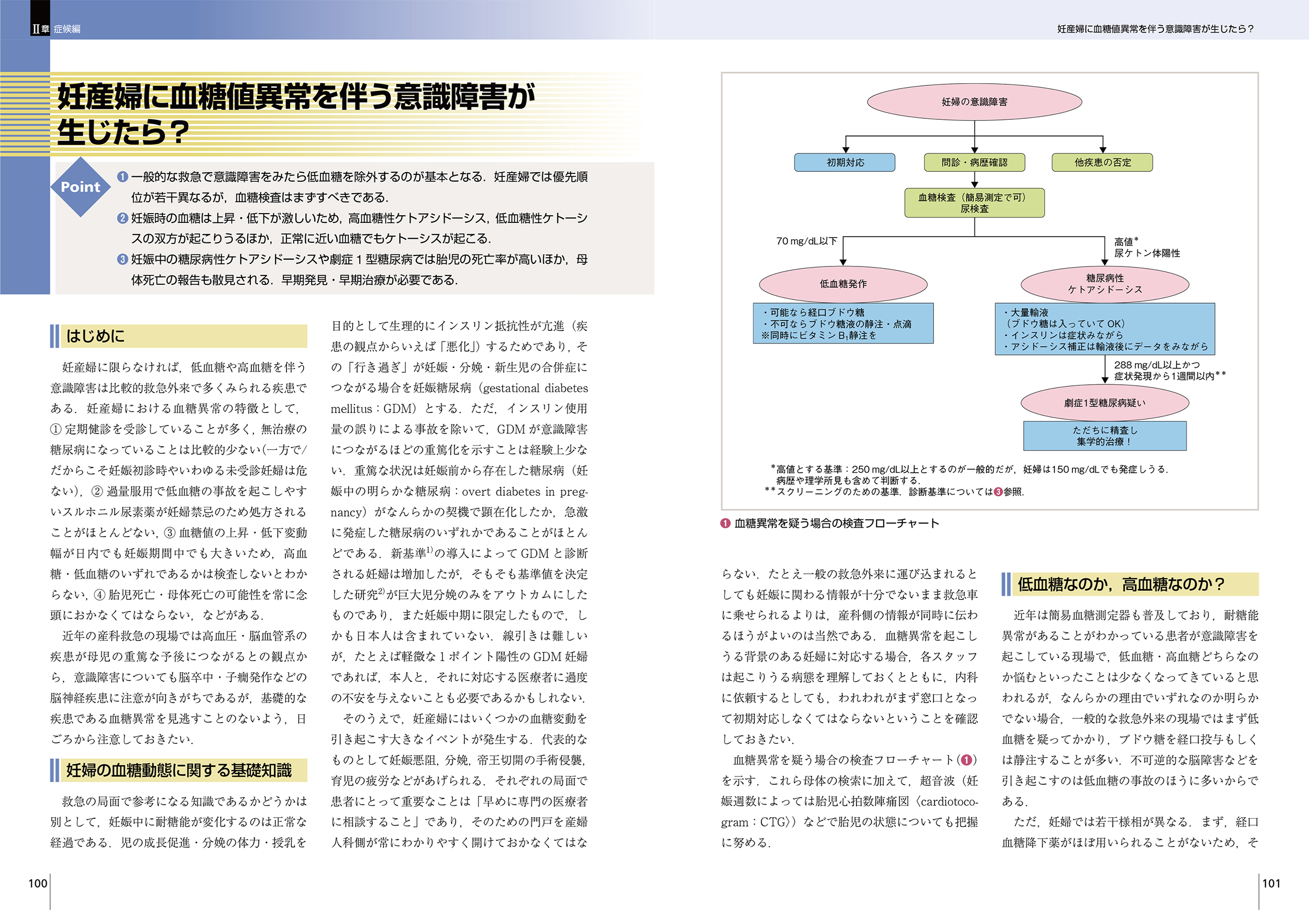The height and width of the screenshot is (924, 1309).
Task: Click the footnote starting '**スクリーニングのための基準'
Action: tap(894, 492)
